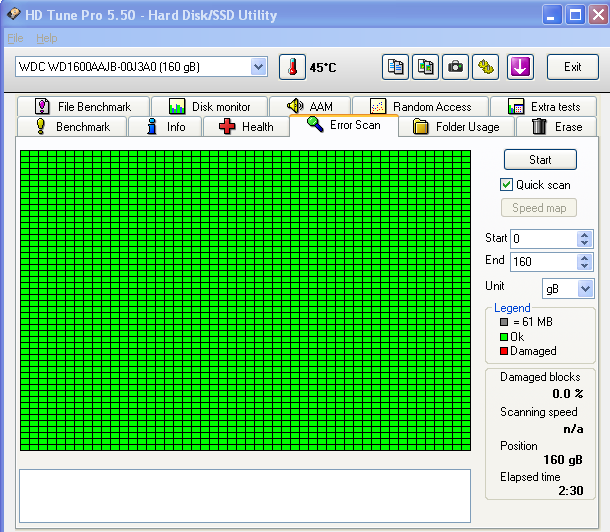This screenshot has height=532, width=610.
Task: Click the gray 61 MB legend swatch
Action: 504,322
